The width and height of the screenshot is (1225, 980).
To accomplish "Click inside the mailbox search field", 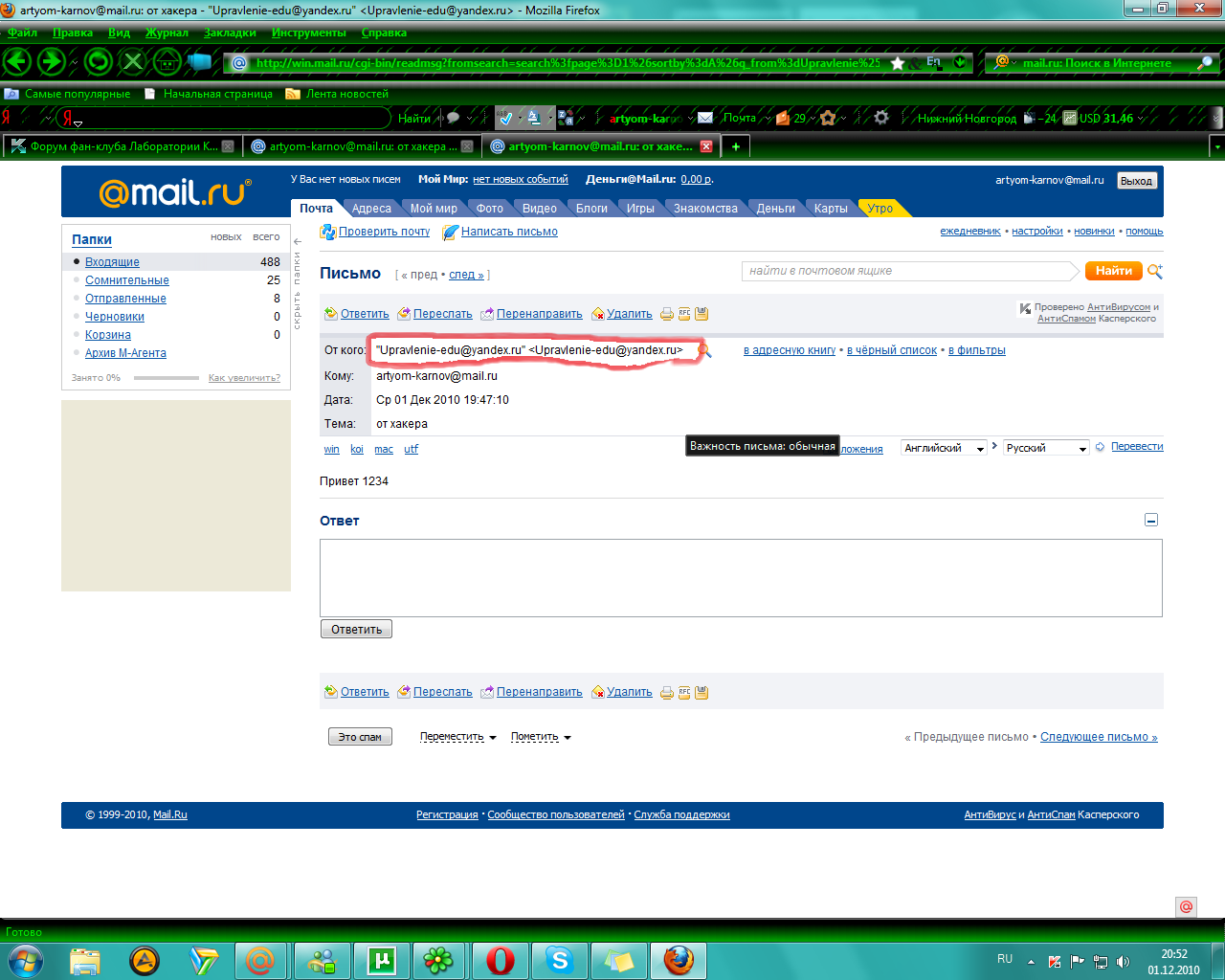I will click(x=907, y=271).
